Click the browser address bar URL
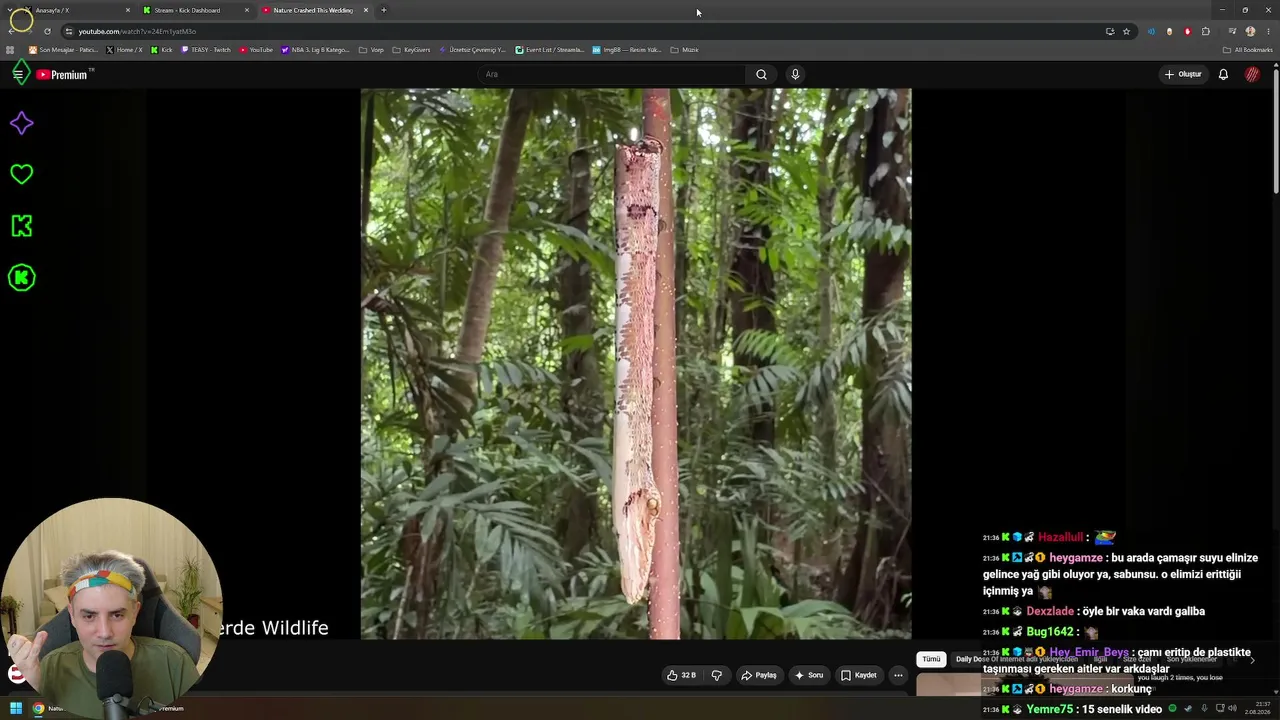Viewport: 1280px width, 720px height. 137,31
